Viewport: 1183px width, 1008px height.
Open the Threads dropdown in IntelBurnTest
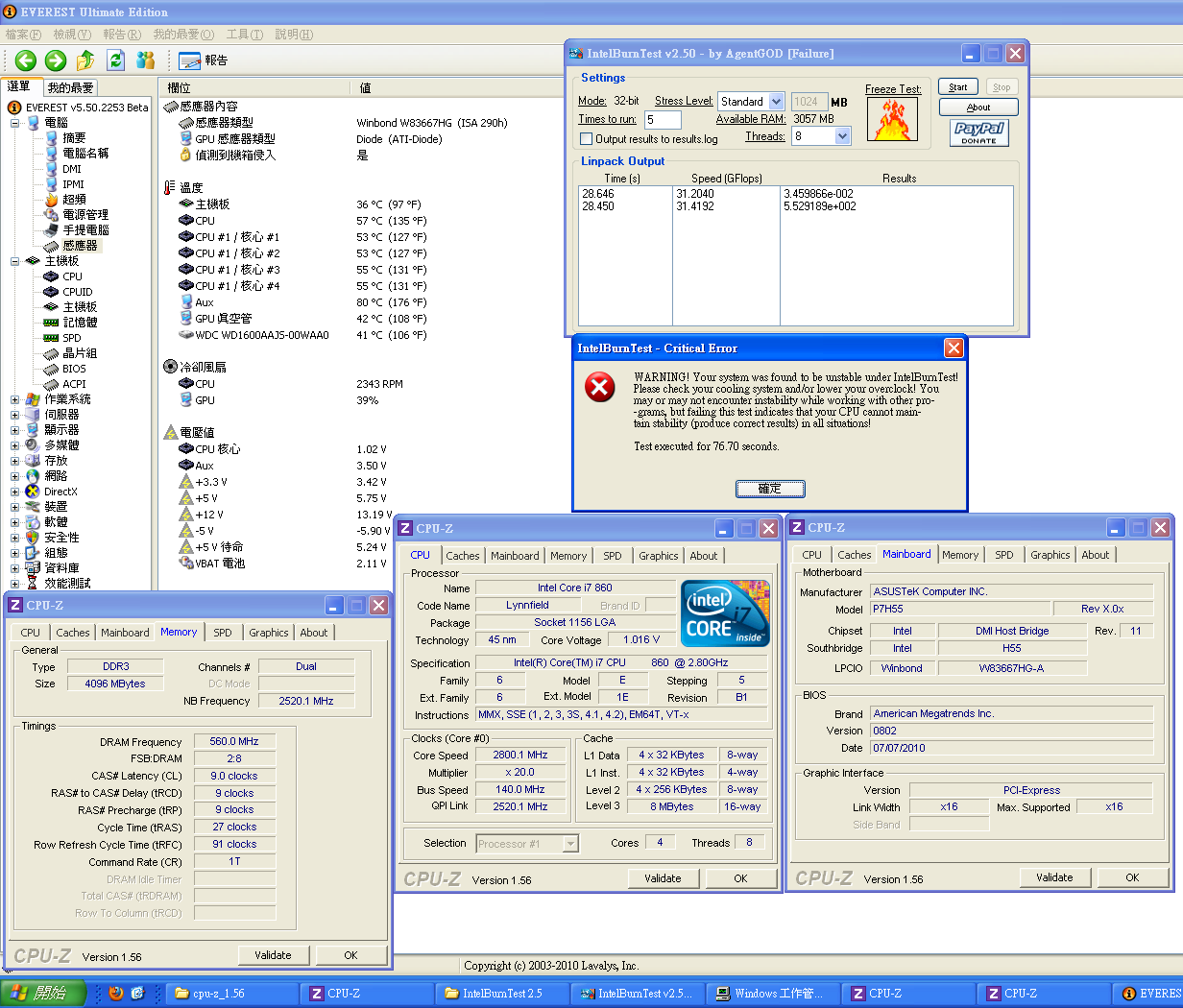tap(842, 136)
